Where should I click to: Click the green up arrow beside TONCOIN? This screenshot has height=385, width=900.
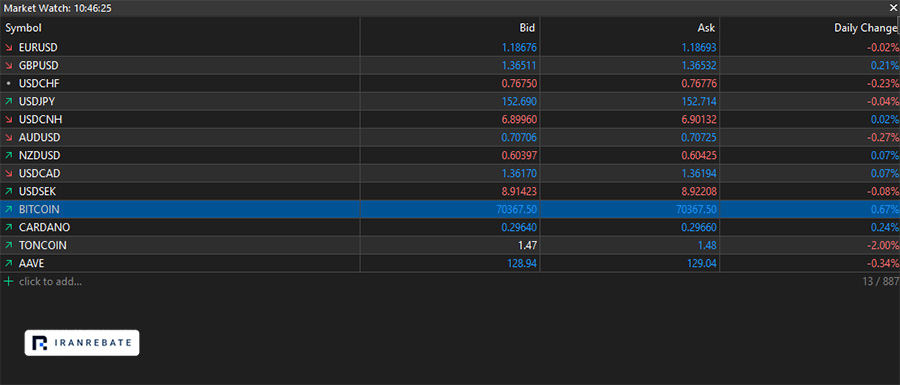click(9, 246)
